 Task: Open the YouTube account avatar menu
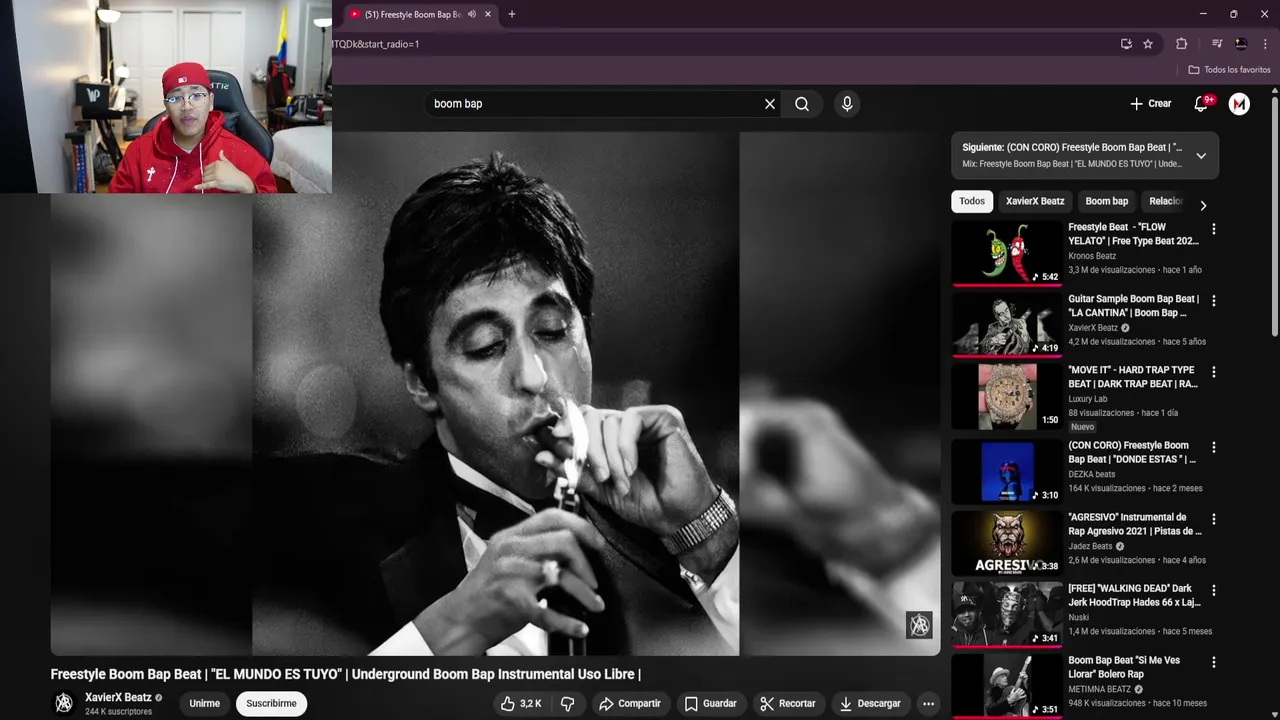pos(1239,104)
